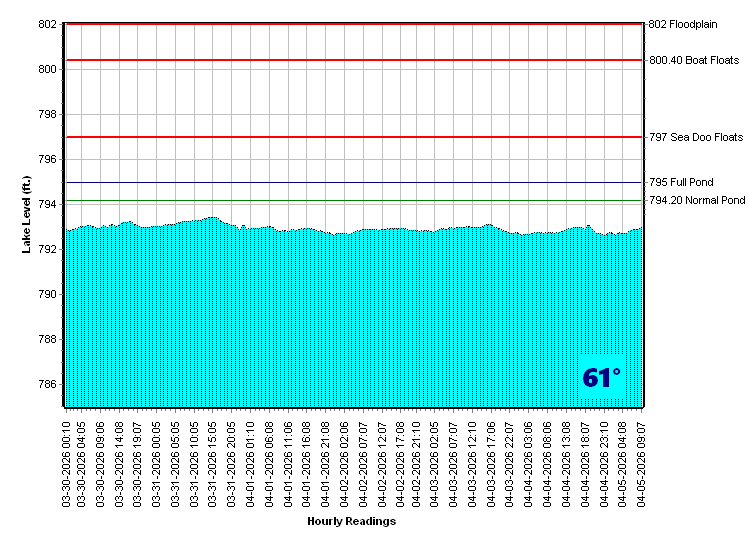Screen dimensions: 750x550
Task: Click the green Normal Pond line
Action: coord(350,201)
